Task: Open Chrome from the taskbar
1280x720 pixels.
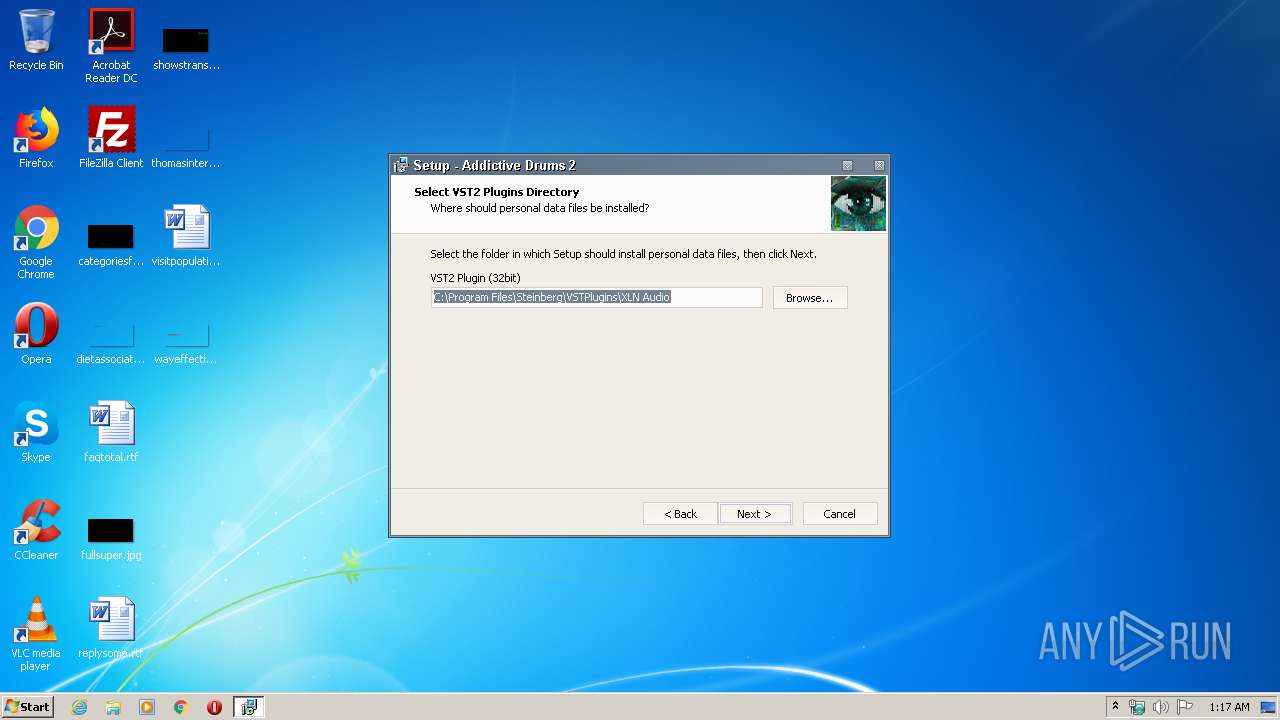Action: click(x=181, y=707)
